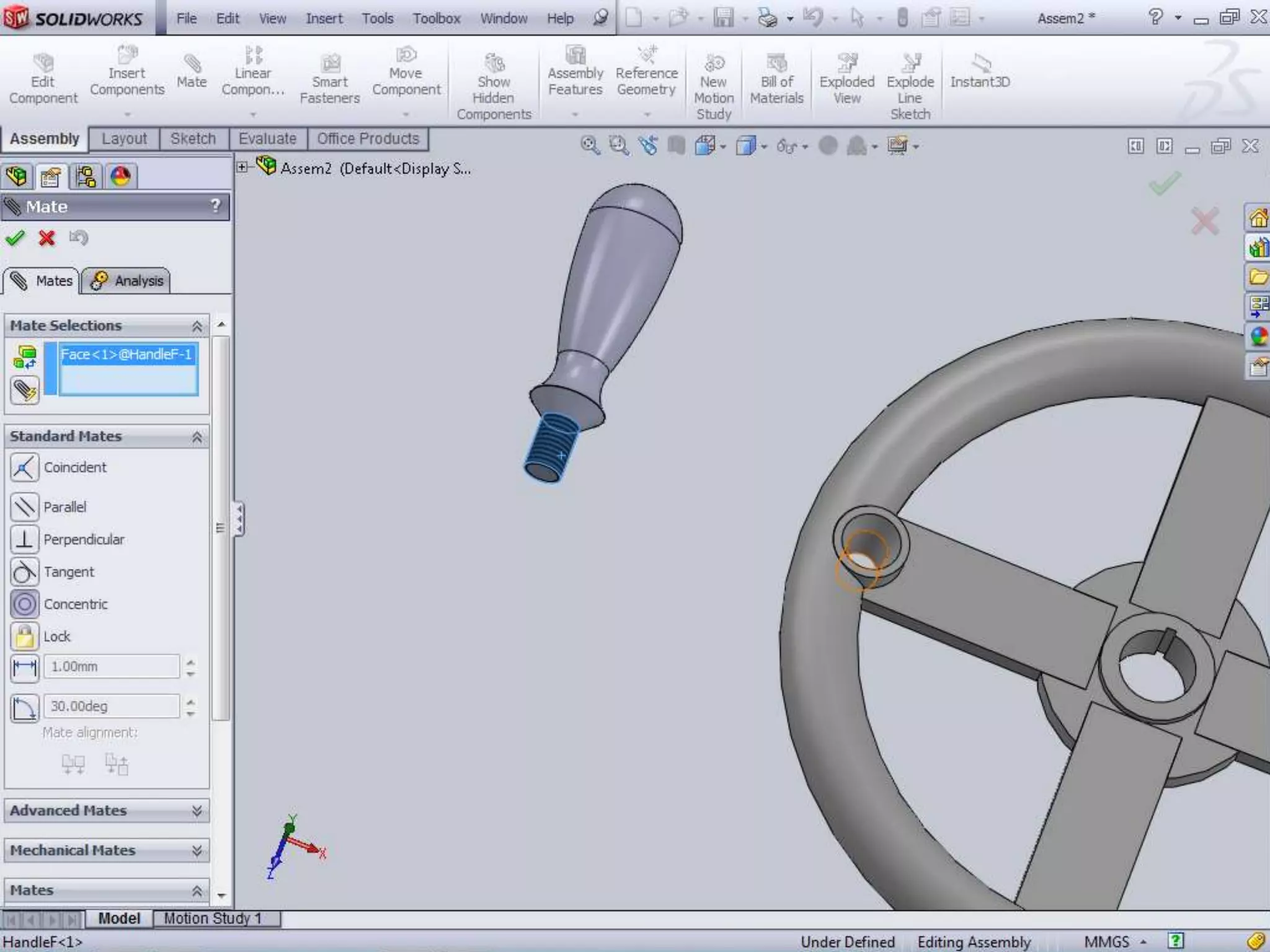Screen dimensions: 1270x952
Task: Open the Analysis tab in Mate panel
Action: 127,281
